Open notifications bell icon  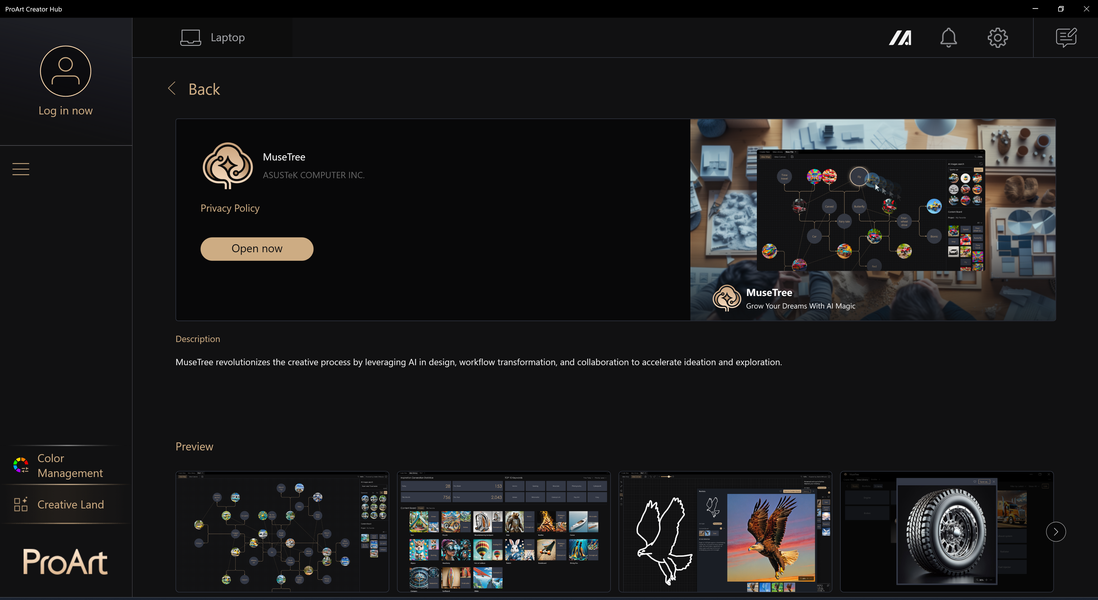click(948, 38)
